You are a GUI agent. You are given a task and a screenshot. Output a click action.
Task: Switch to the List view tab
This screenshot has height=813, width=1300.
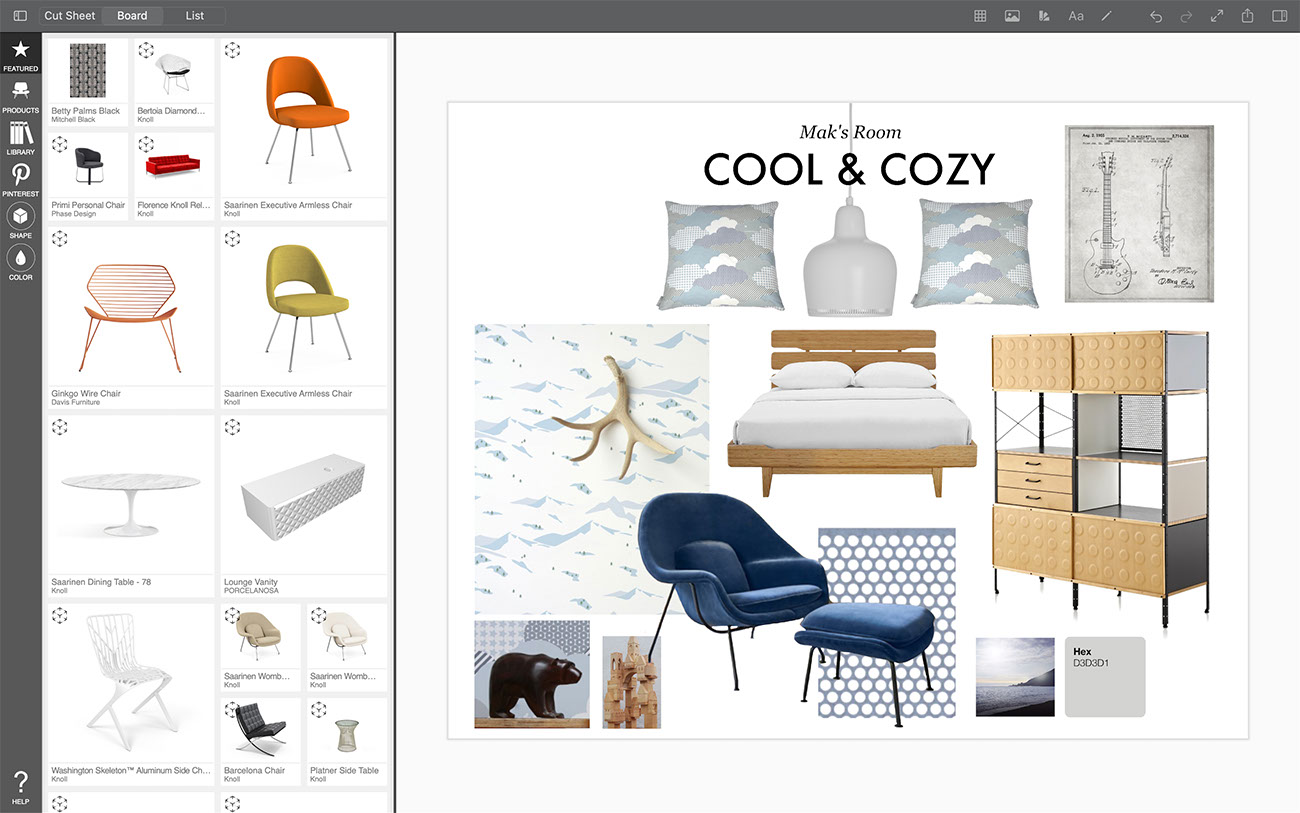point(195,16)
